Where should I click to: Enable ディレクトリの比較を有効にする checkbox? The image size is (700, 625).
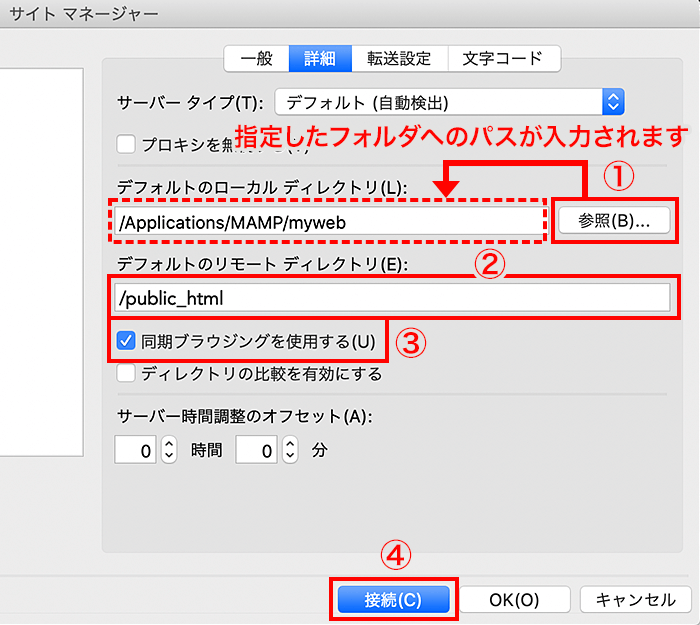[x=126, y=374]
